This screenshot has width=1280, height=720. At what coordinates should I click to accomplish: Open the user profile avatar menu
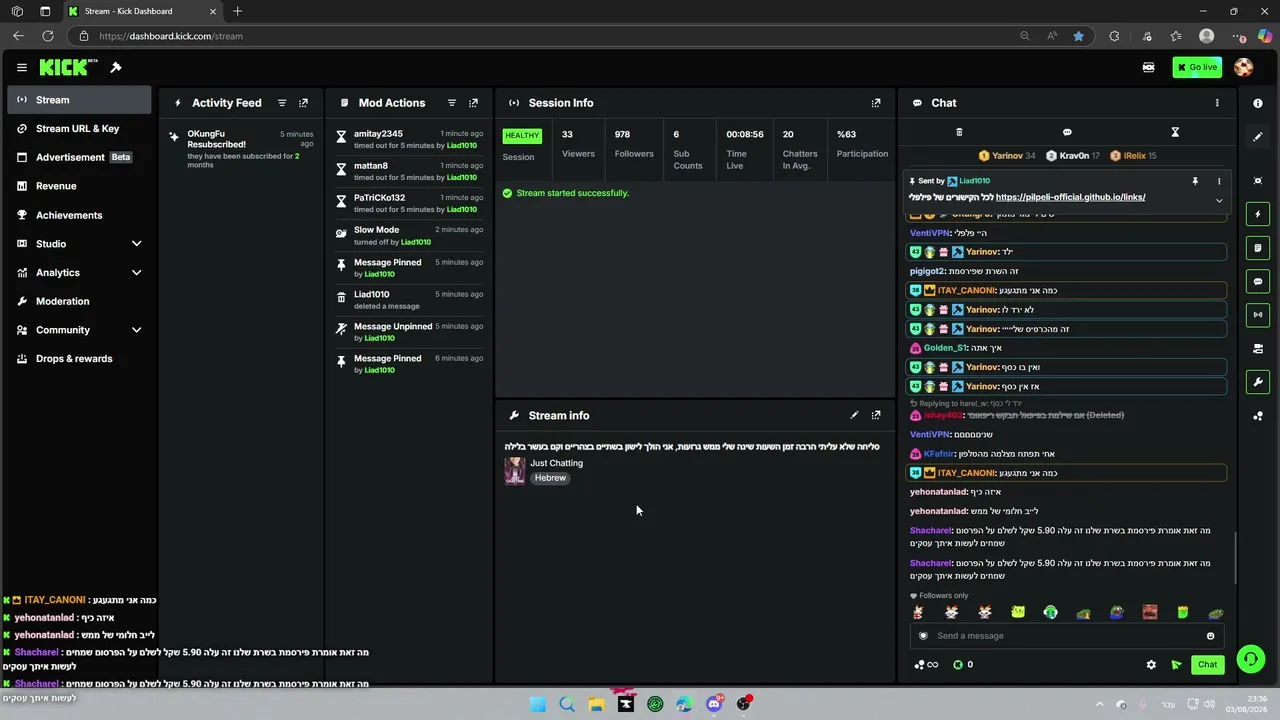[1243, 68]
